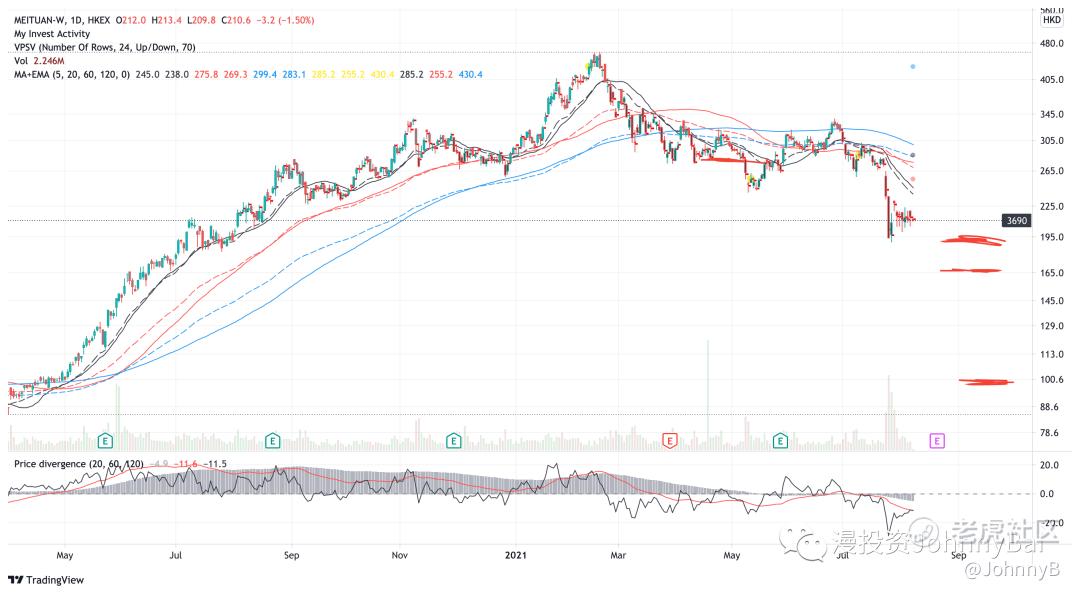Screen dimensions: 1080x594
Task: Click the volume value 2.246M
Action: [x=49, y=61]
